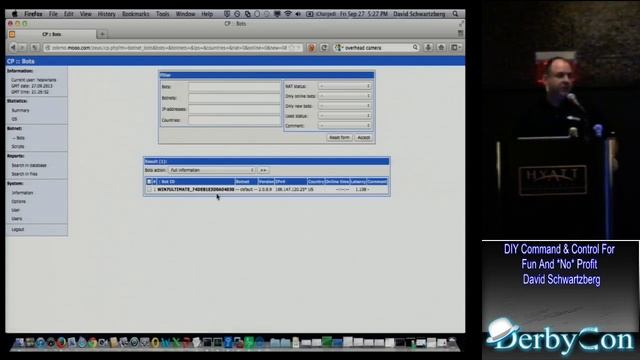Open the View menu

click(85, 14)
